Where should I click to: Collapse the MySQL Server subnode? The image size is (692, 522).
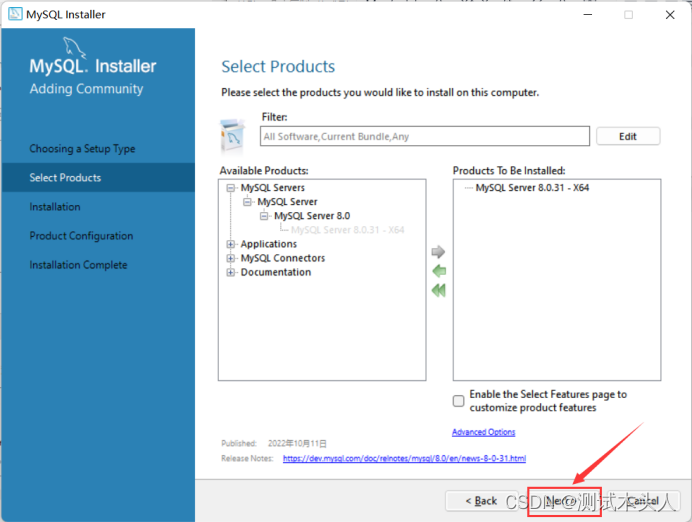pos(247,202)
